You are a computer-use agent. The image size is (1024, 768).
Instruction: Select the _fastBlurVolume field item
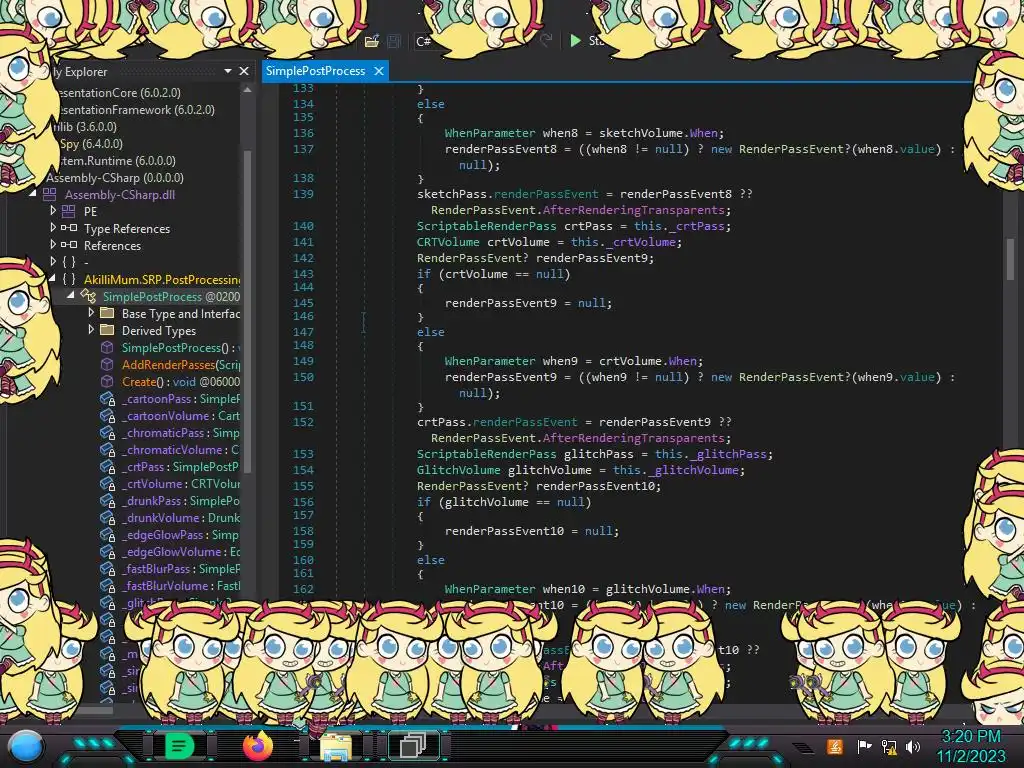[181, 585]
